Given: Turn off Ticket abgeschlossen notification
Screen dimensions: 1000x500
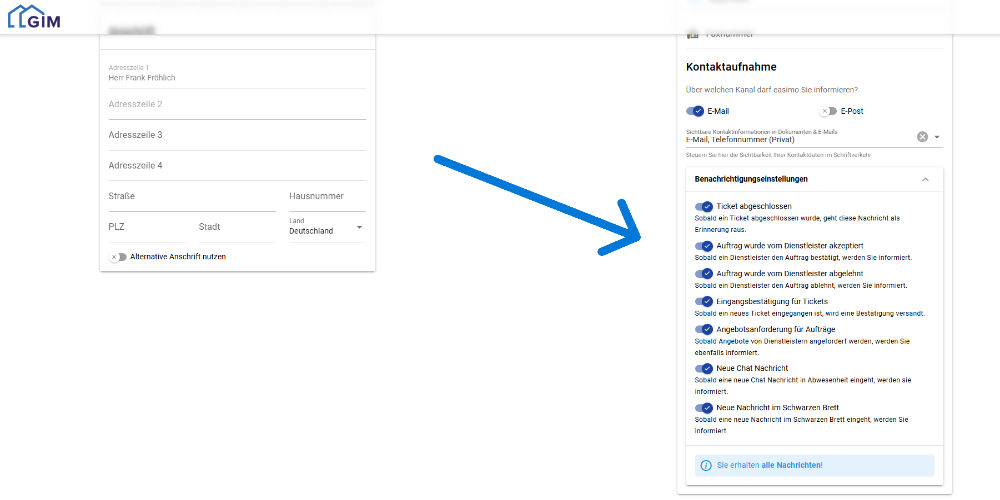Looking at the screenshot, I should click(x=704, y=207).
